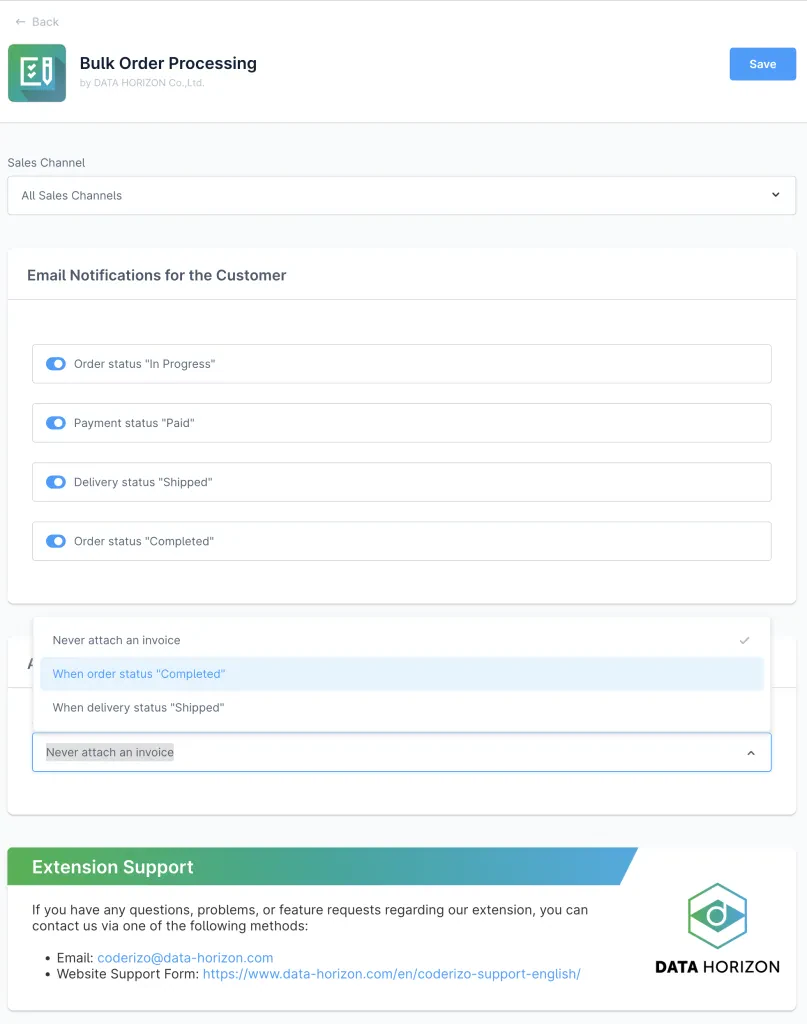Click the Bulk Order Processing app icon
Image resolution: width=807 pixels, height=1024 pixels.
click(x=37, y=73)
